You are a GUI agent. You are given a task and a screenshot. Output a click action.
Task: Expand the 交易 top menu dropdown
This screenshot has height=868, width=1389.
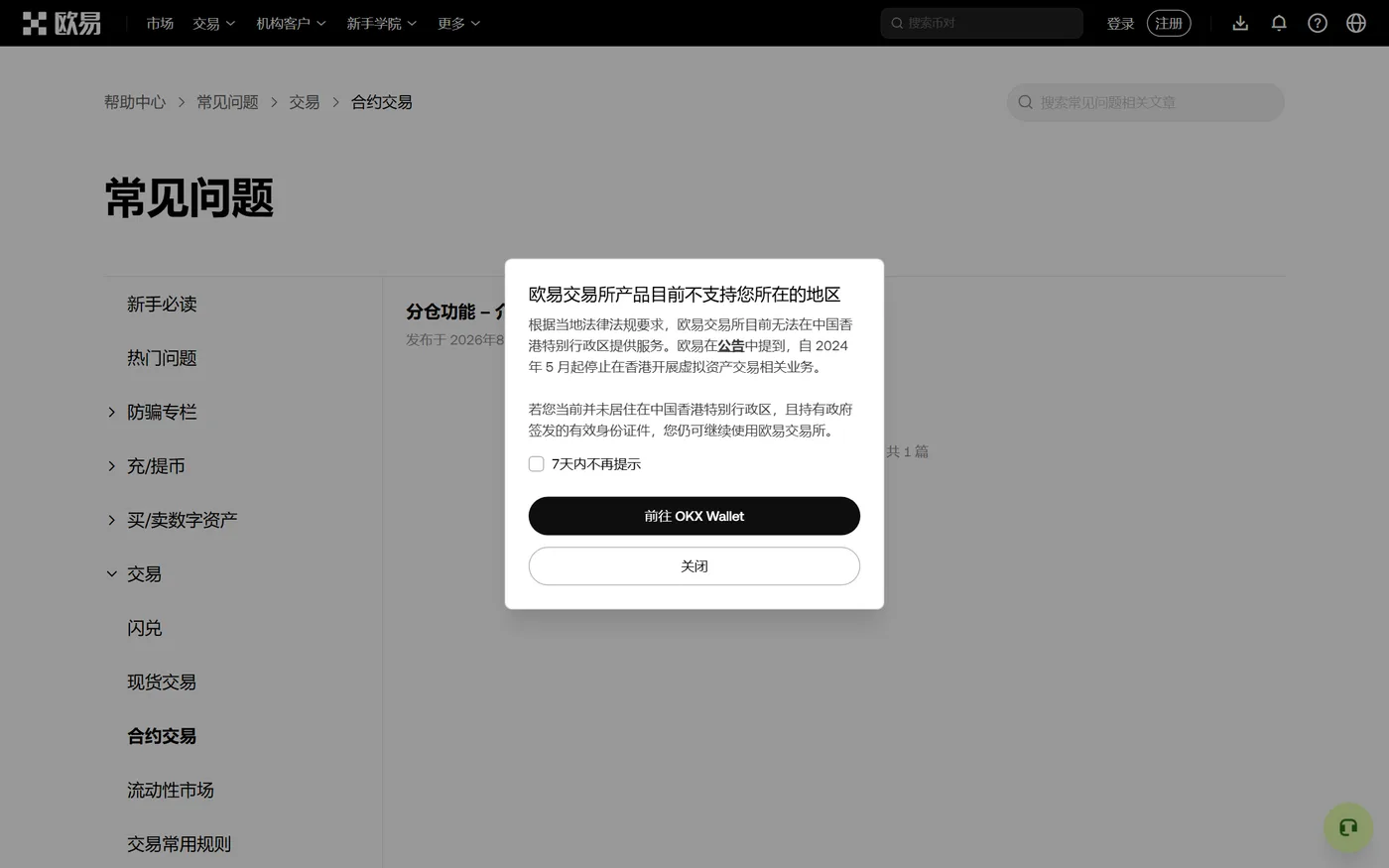tap(213, 23)
